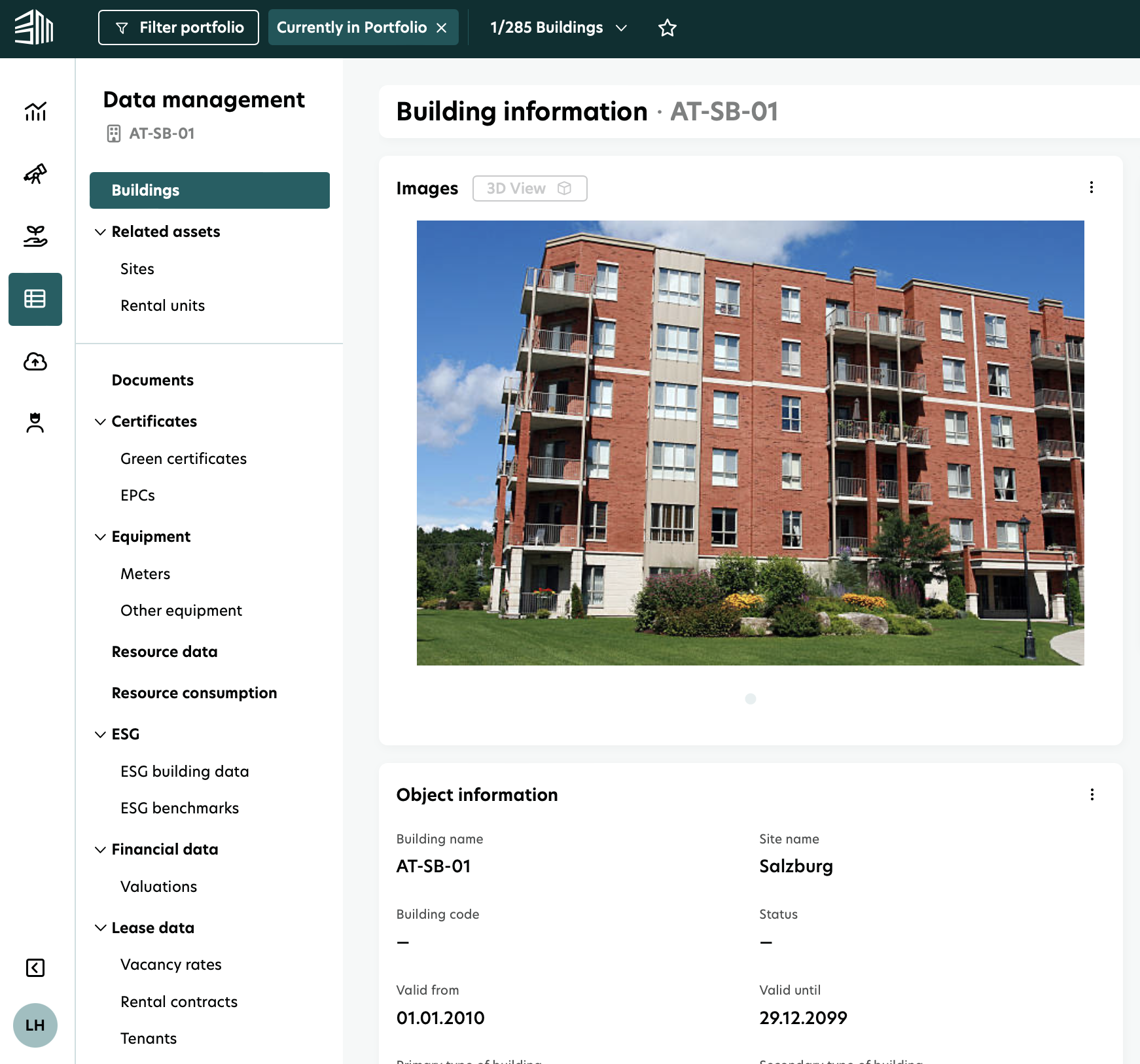The image size is (1140, 1064).
Task: Open Rental contracts
Action: 179,1002
